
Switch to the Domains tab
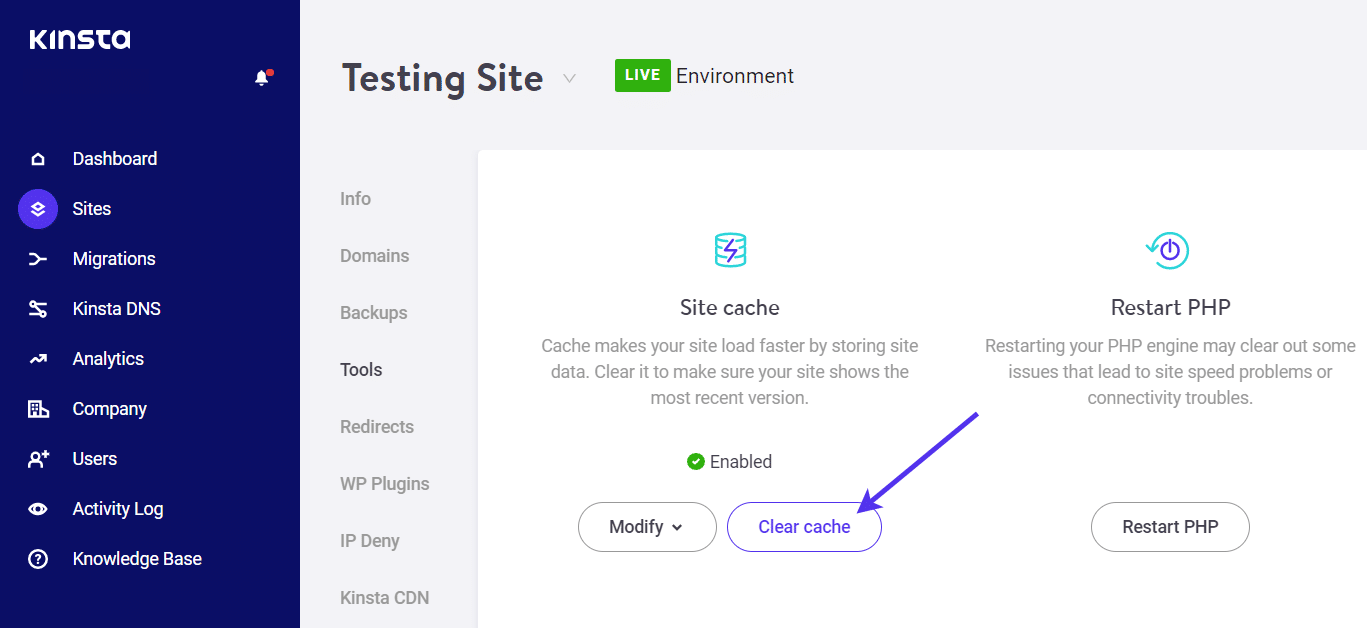(375, 255)
